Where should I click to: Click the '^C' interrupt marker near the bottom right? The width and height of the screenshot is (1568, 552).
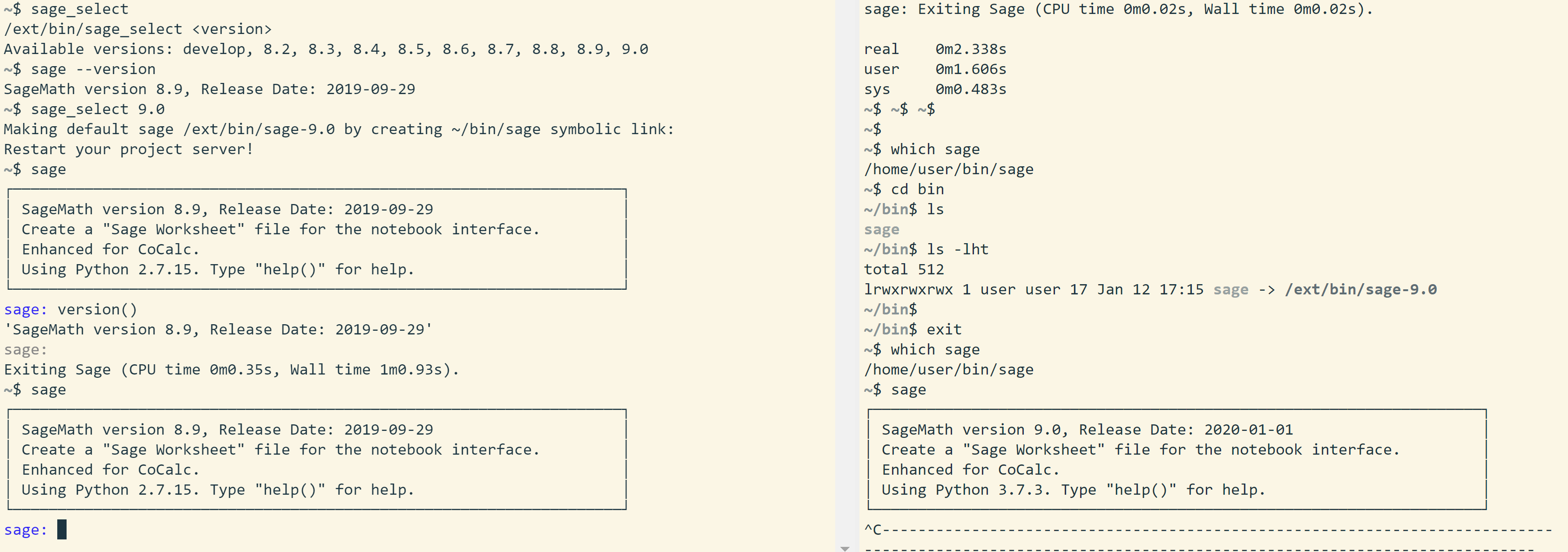873,530
